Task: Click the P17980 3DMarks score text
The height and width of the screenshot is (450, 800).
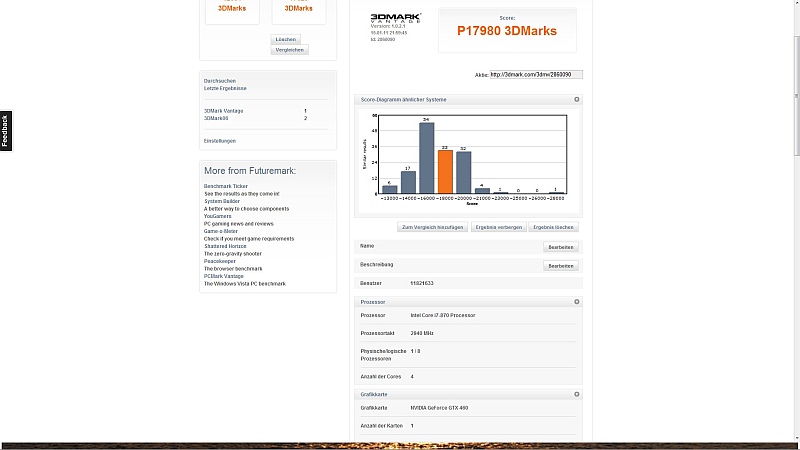Action: [507, 31]
